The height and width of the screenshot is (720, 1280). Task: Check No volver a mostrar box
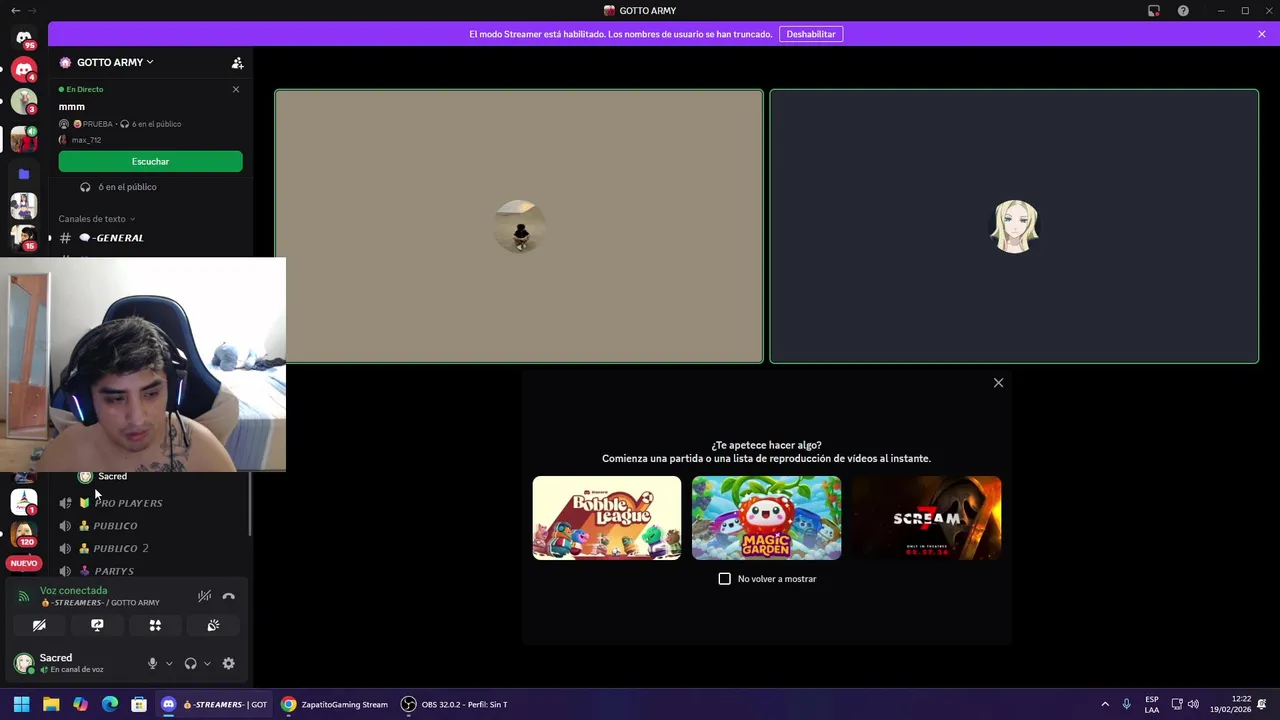tap(725, 579)
